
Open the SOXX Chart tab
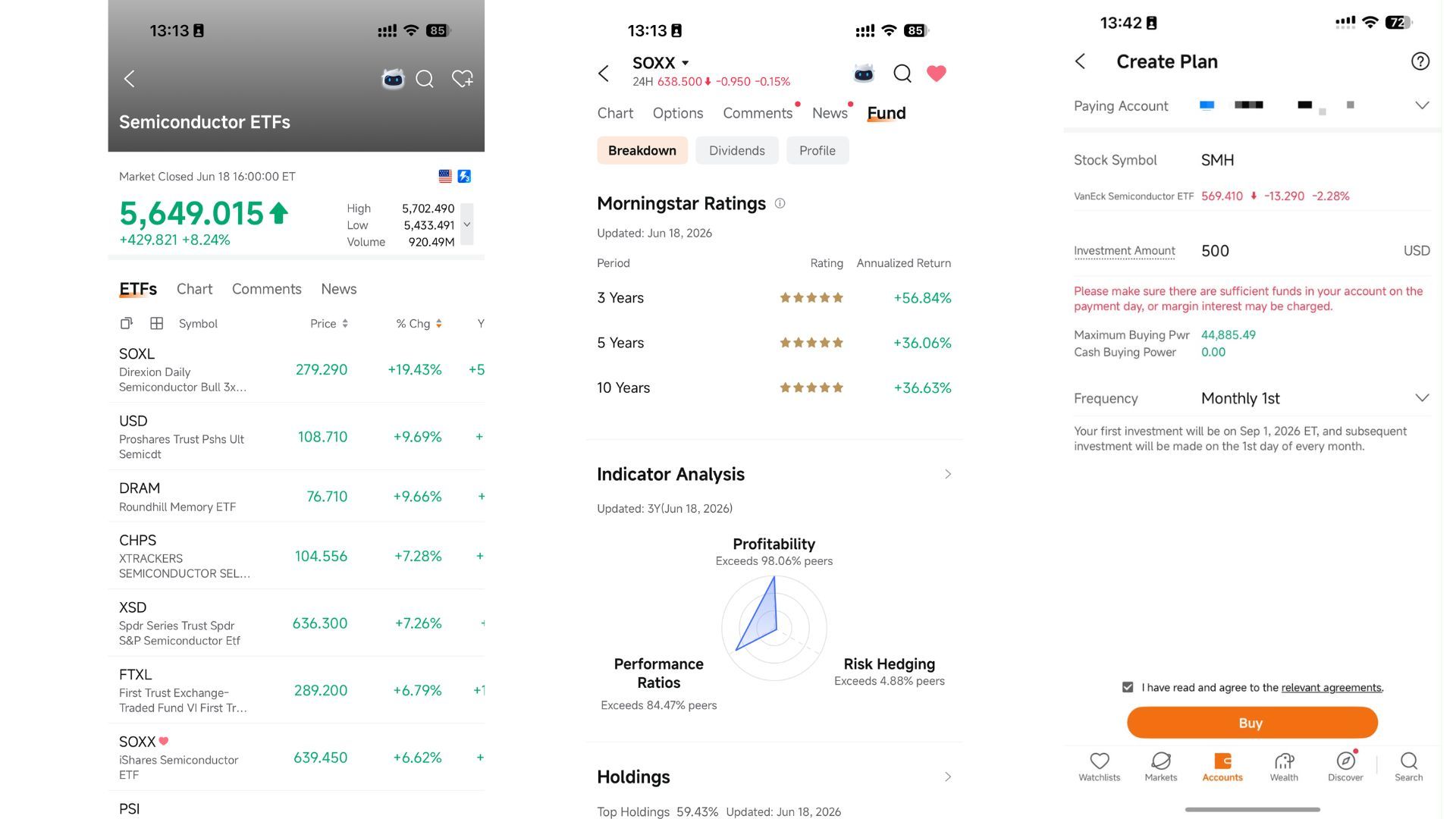tap(615, 113)
